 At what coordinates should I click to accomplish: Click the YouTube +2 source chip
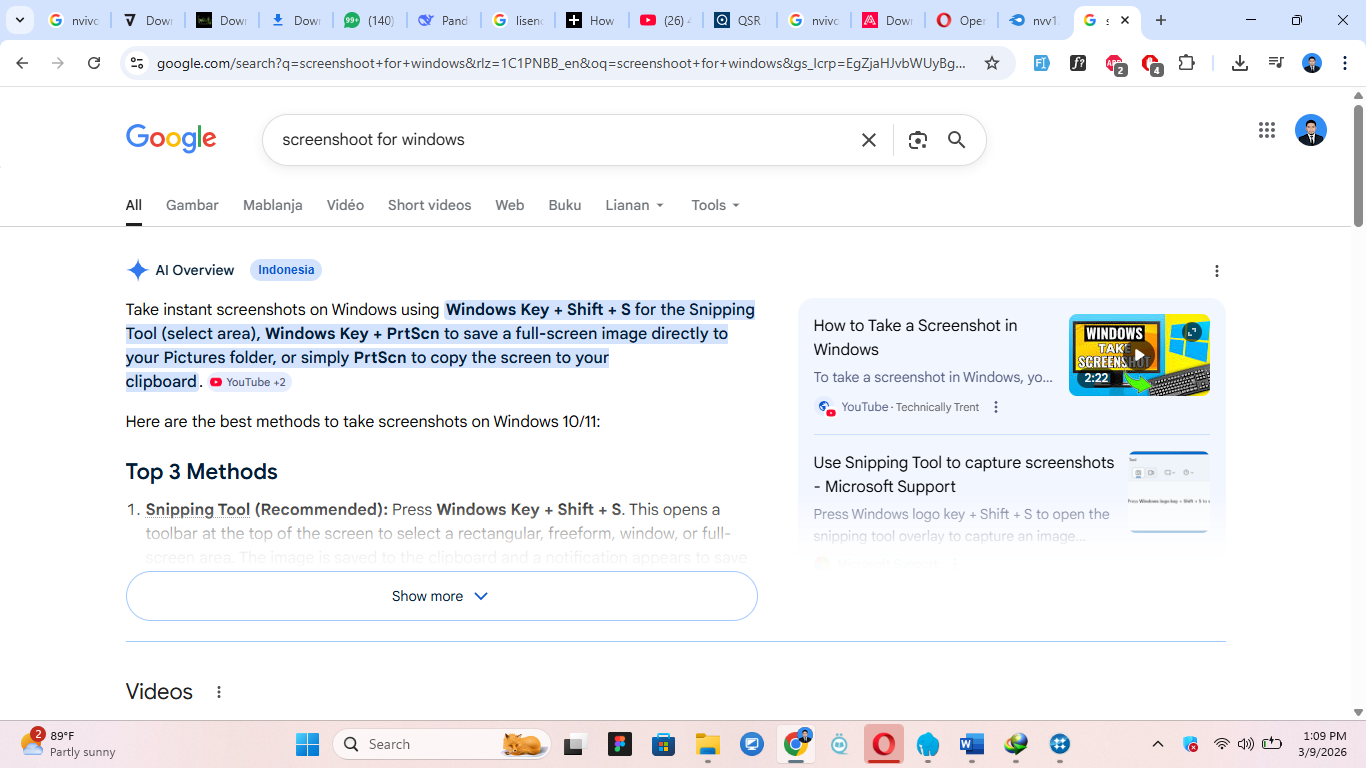(249, 382)
